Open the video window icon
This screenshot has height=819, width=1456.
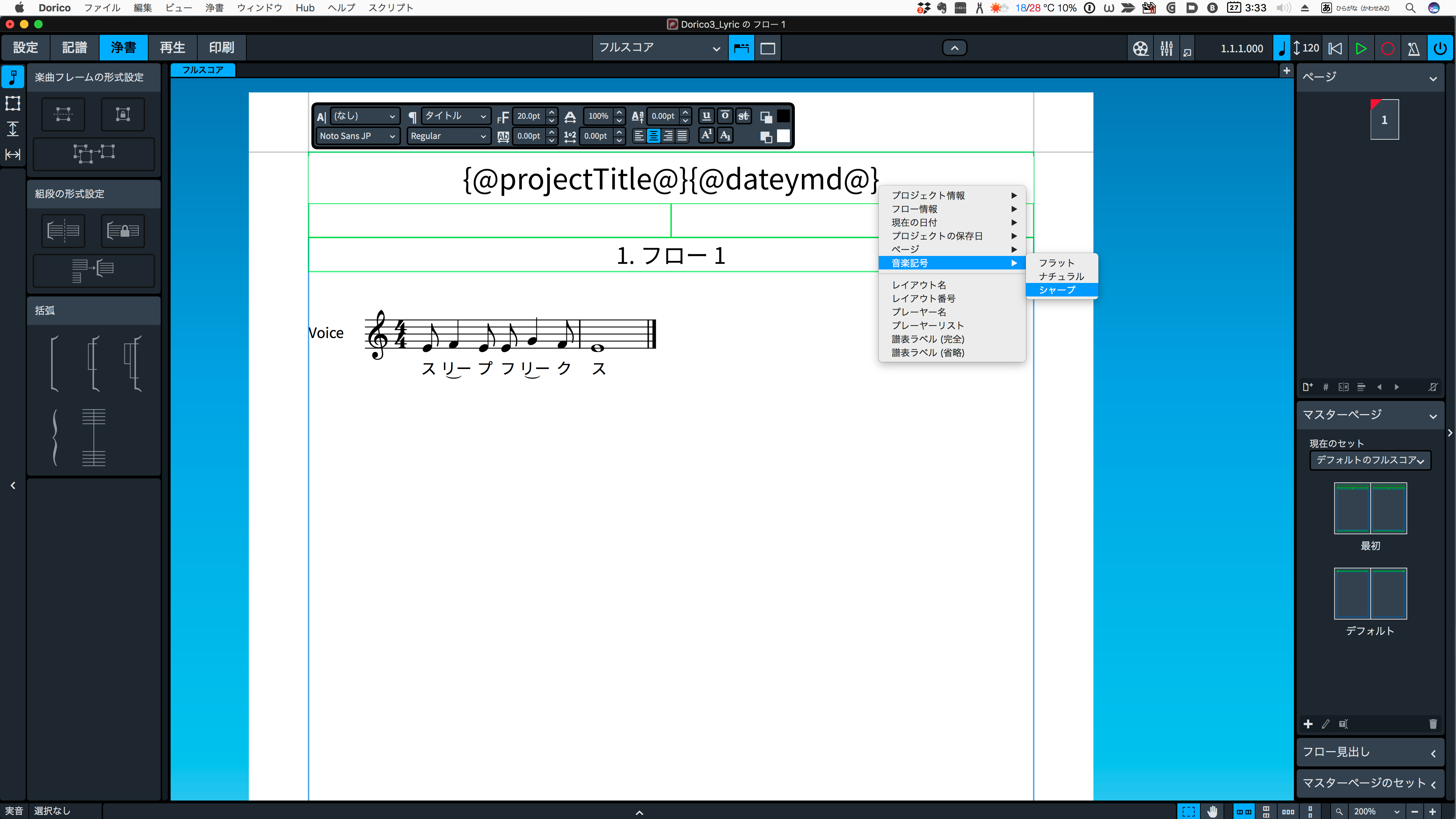[x=1140, y=49]
